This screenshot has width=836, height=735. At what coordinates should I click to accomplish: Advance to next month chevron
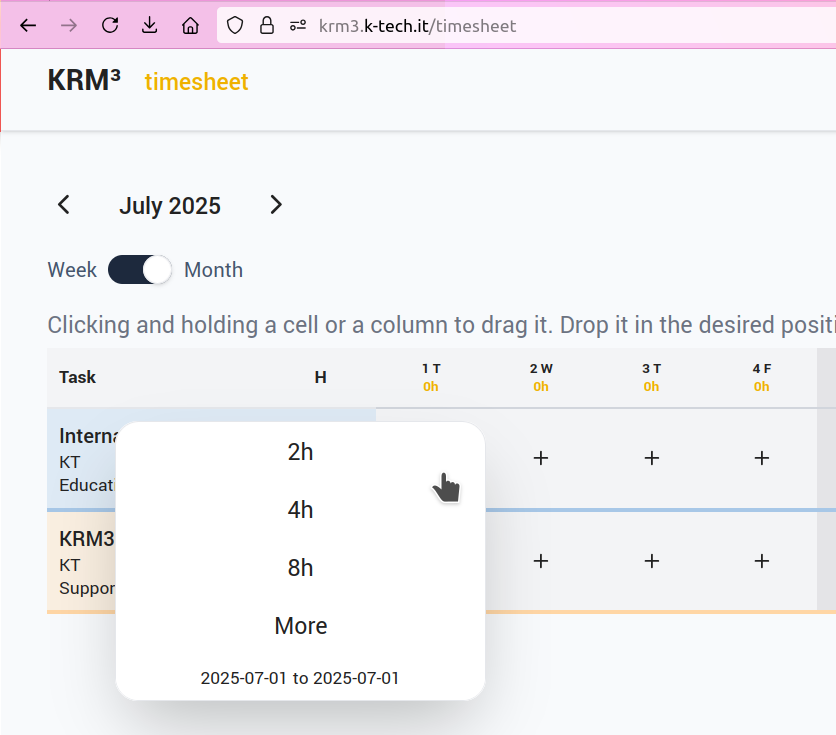276,205
